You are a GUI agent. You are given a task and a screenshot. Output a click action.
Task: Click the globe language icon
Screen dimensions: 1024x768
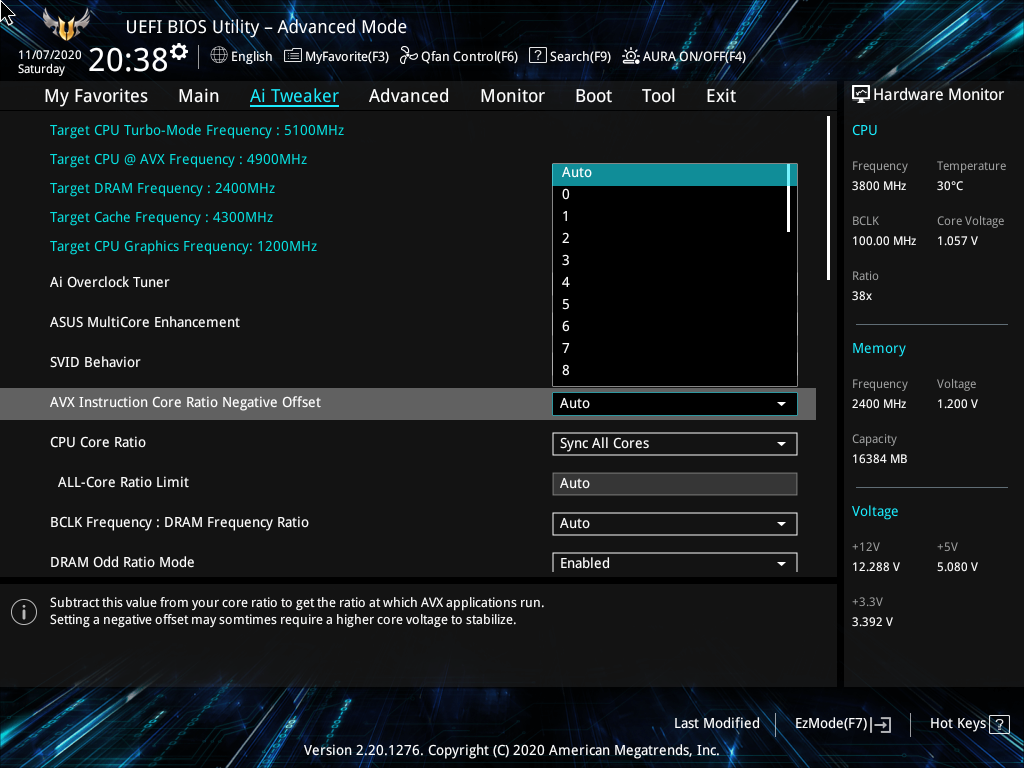(219, 56)
